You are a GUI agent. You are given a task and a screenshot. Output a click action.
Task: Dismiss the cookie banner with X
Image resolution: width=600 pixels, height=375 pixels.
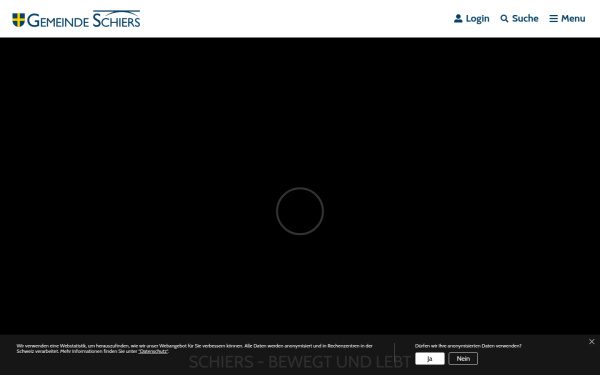coord(592,341)
